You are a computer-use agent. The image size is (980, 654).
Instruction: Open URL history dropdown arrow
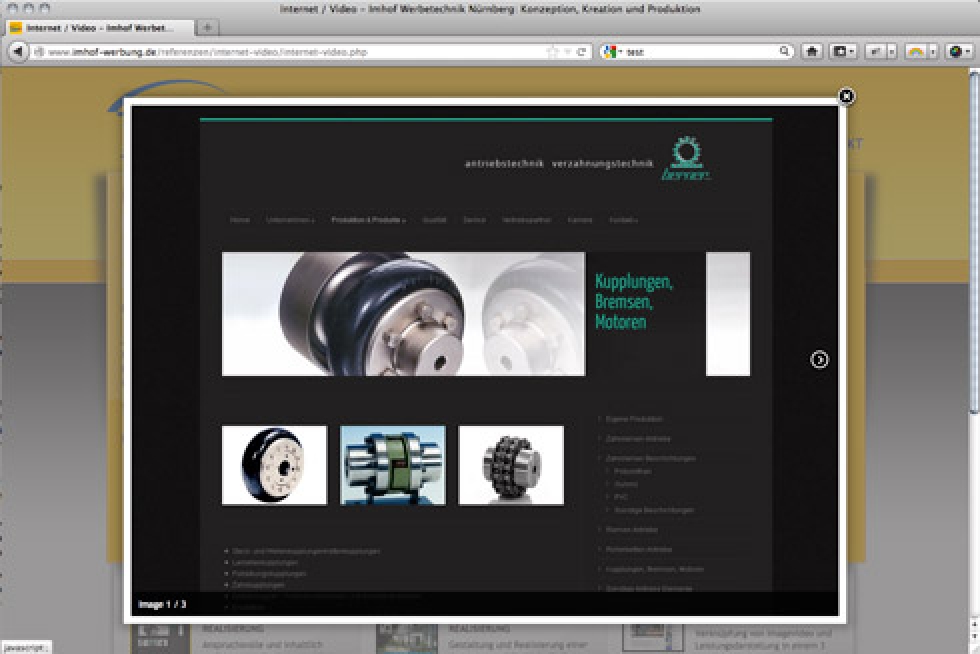567,52
